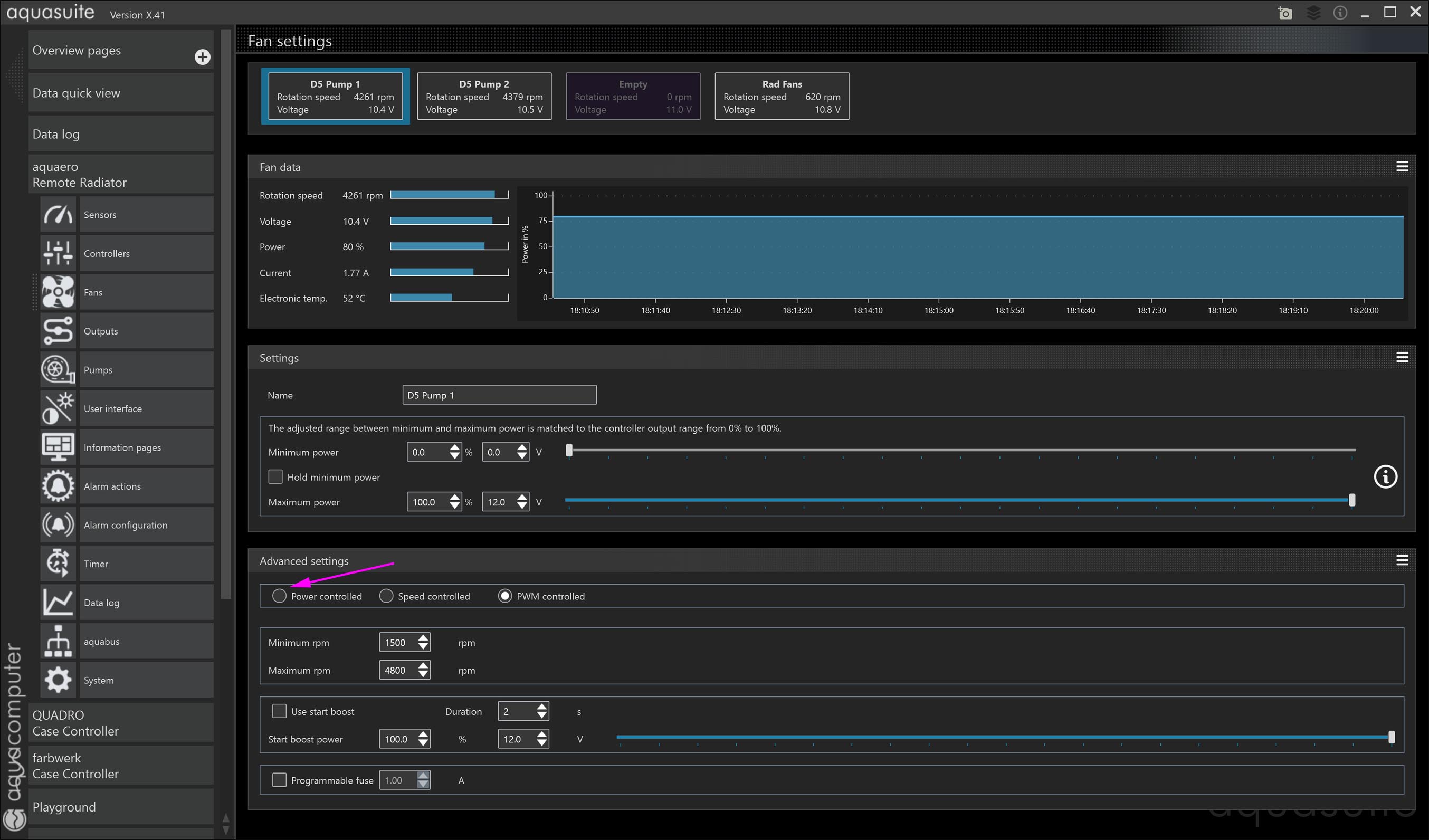The height and width of the screenshot is (840, 1429).
Task: Open Alarm actions bell icon
Action: click(x=58, y=486)
